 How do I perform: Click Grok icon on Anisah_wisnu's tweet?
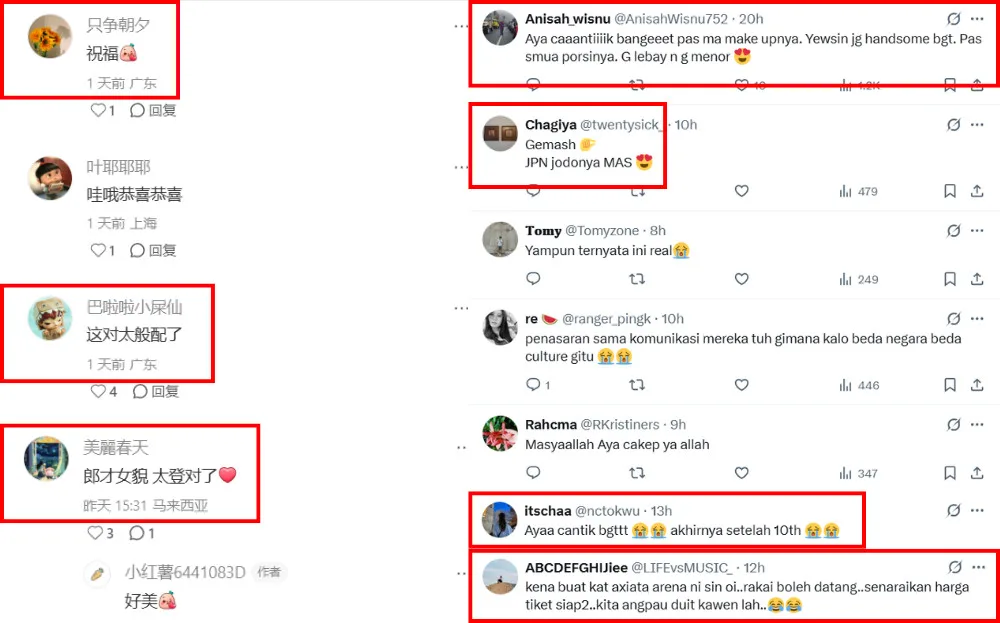coord(954,19)
